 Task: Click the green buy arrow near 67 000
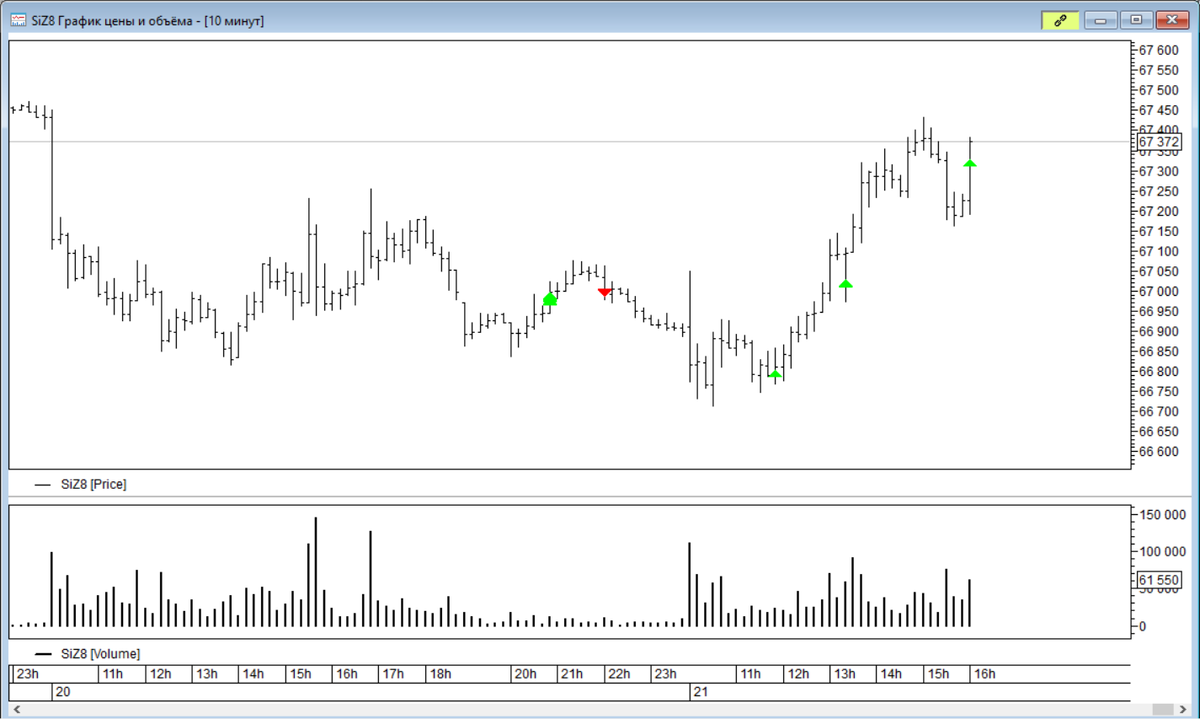point(846,285)
